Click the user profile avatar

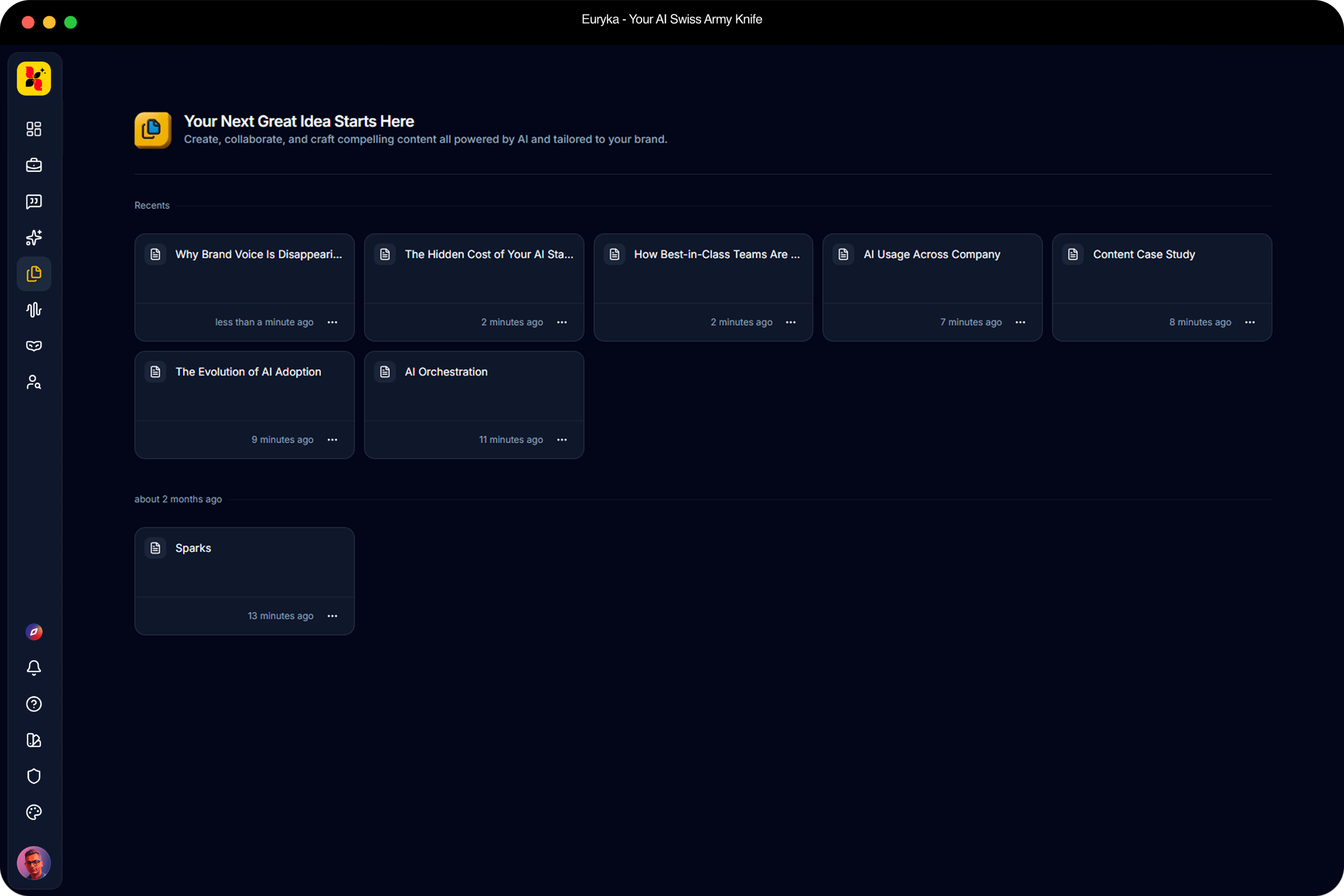tap(34, 863)
